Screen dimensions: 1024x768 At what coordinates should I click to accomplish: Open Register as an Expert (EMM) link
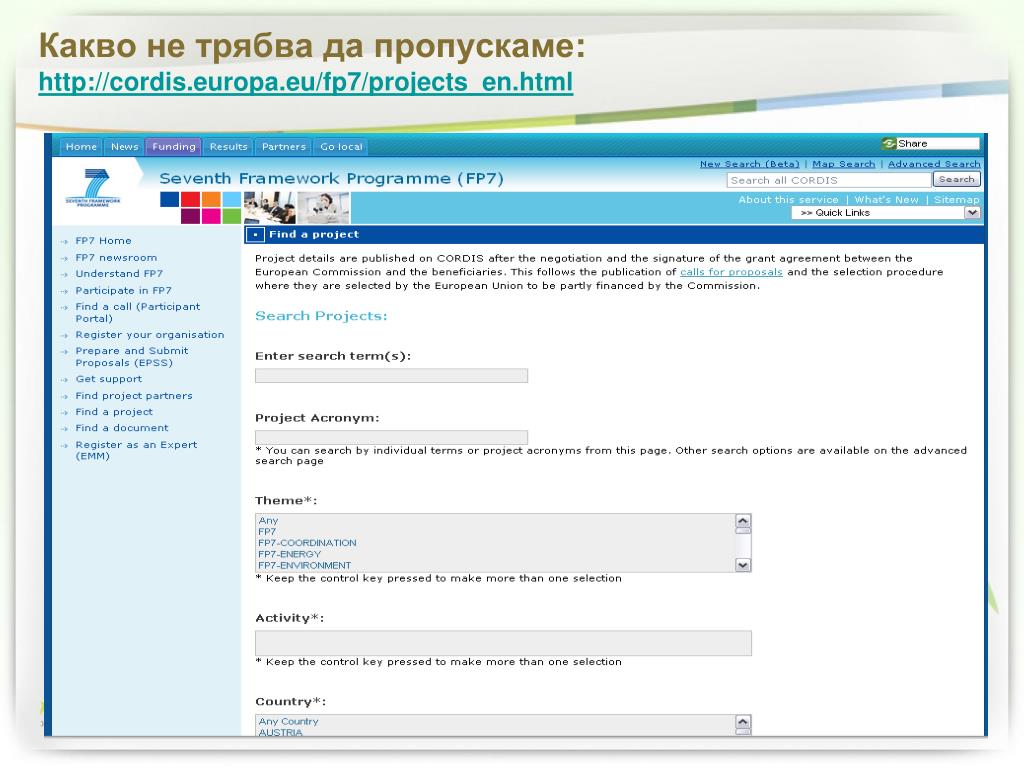click(136, 451)
